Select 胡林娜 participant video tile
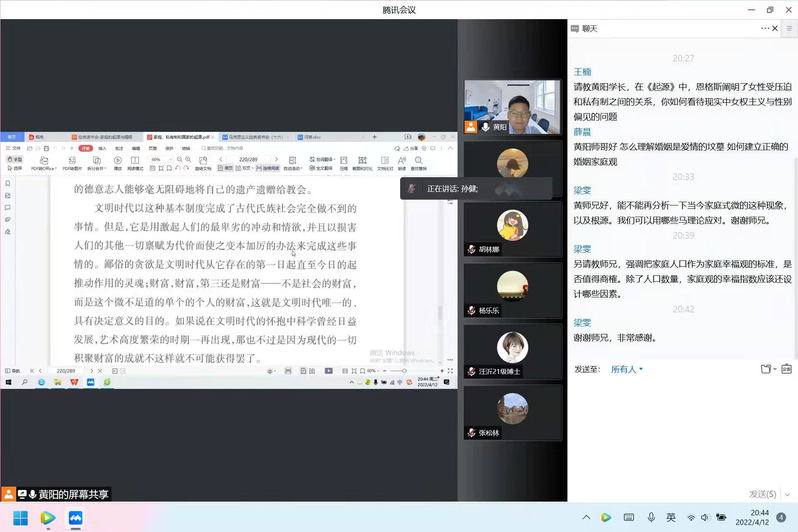The height and width of the screenshot is (532, 798). (512, 229)
